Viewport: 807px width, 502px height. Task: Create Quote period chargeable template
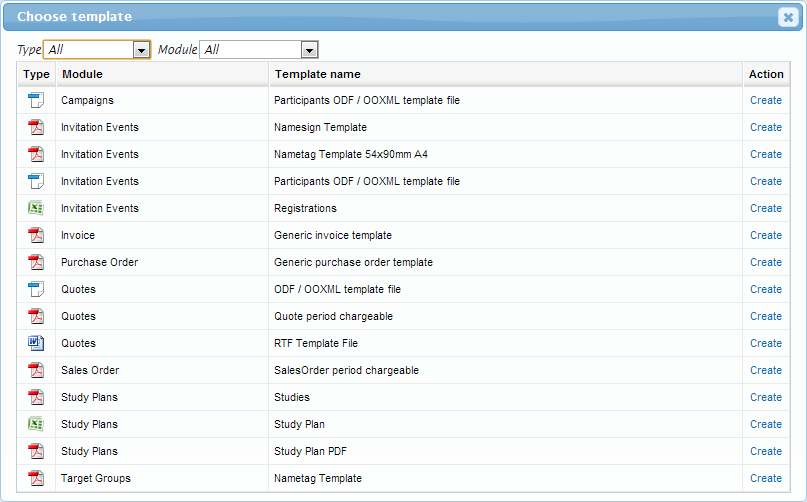(x=766, y=316)
